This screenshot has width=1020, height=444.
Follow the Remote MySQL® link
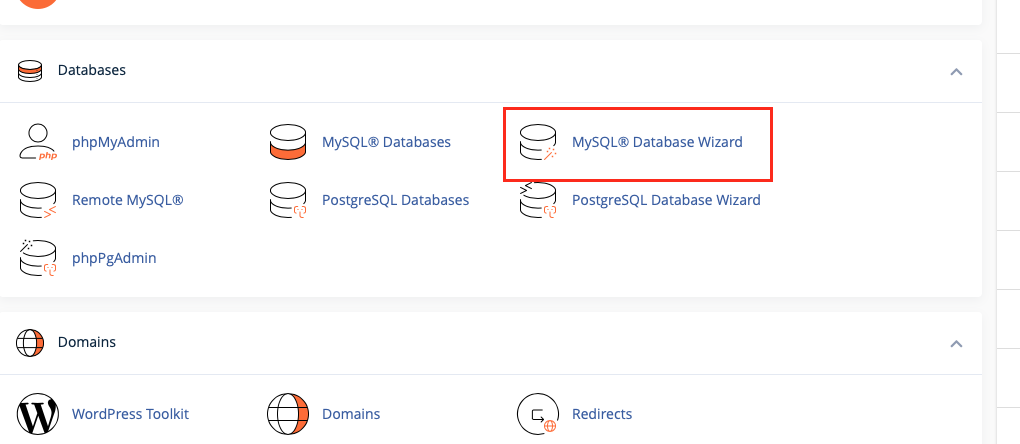(x=128, y=200)
